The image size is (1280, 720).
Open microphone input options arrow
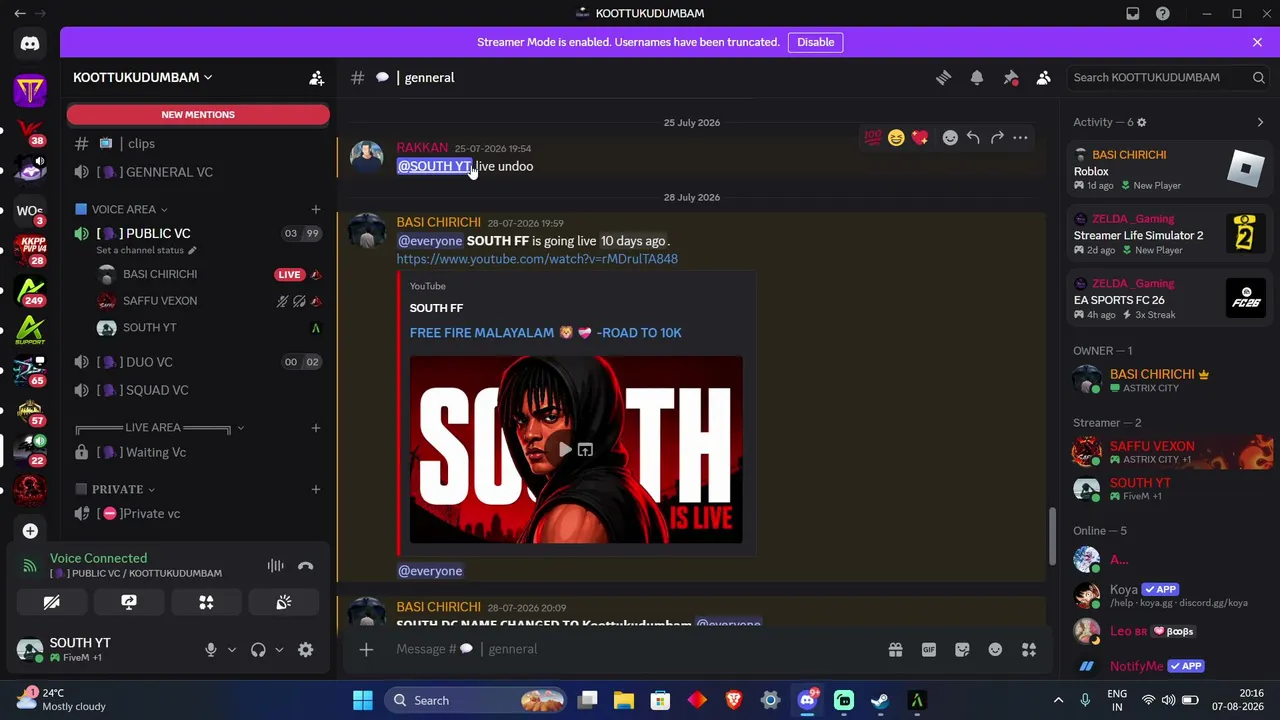click(232, 650)
